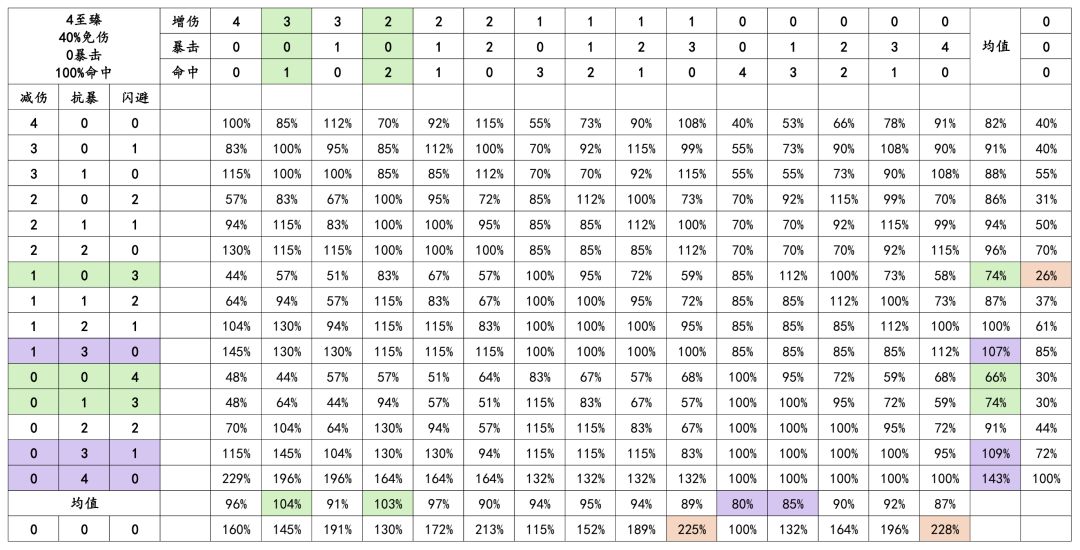Select the purple 143% cell
The height and width of the screenshot is (550, 1080).
pos(994,478)
